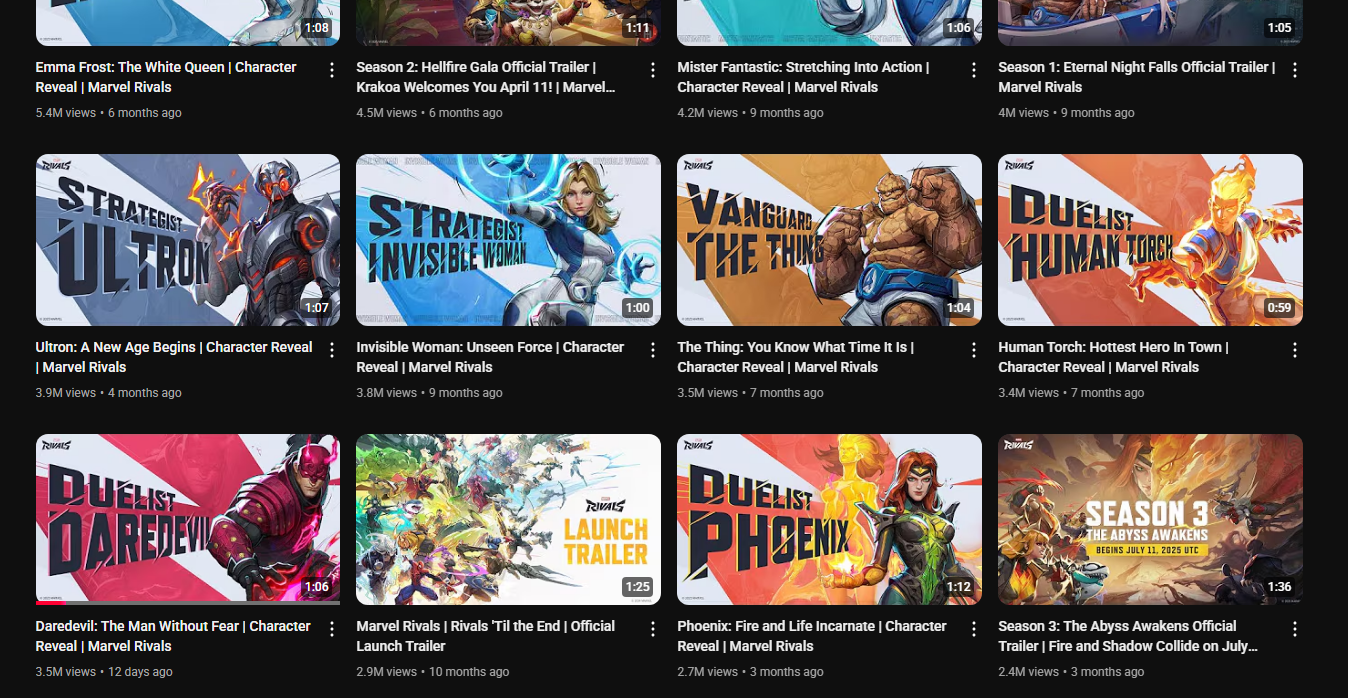Open title link Emma Frost: The White Queen
Viewport: 1348px width, 698px height.
pos(166,77)
